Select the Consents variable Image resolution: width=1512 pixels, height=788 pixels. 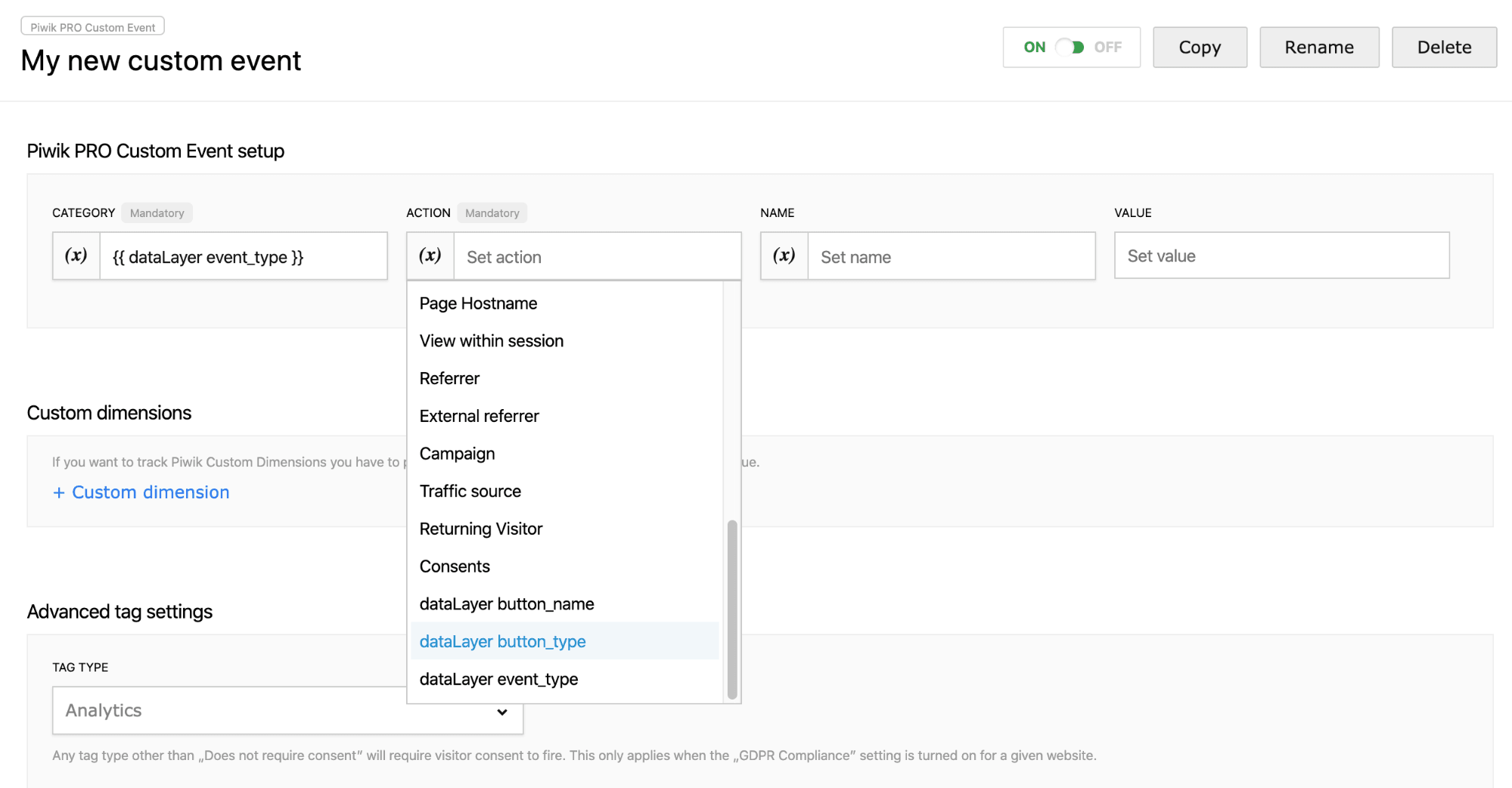pyautogui.click(x=455, y=566)
